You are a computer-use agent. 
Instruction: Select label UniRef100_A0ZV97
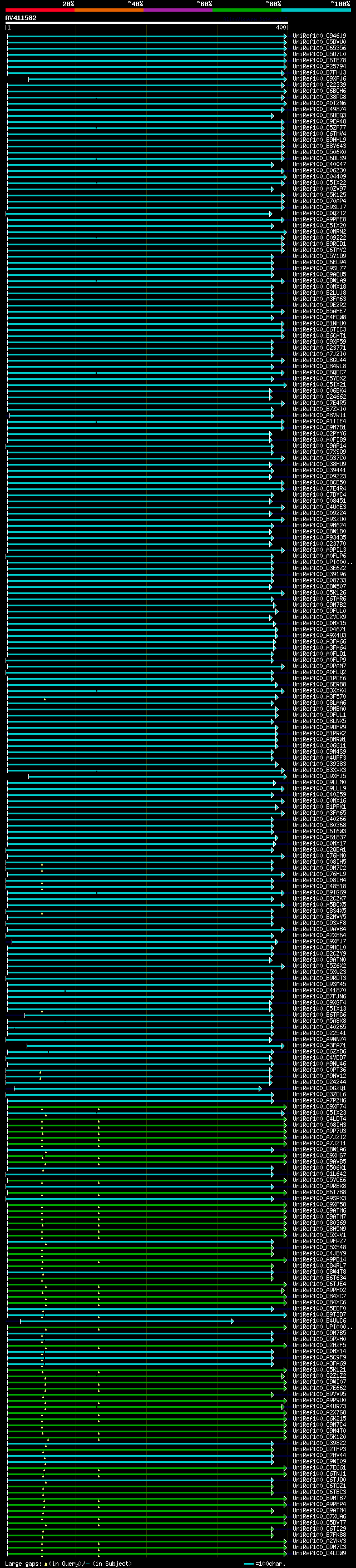[319, 189]
